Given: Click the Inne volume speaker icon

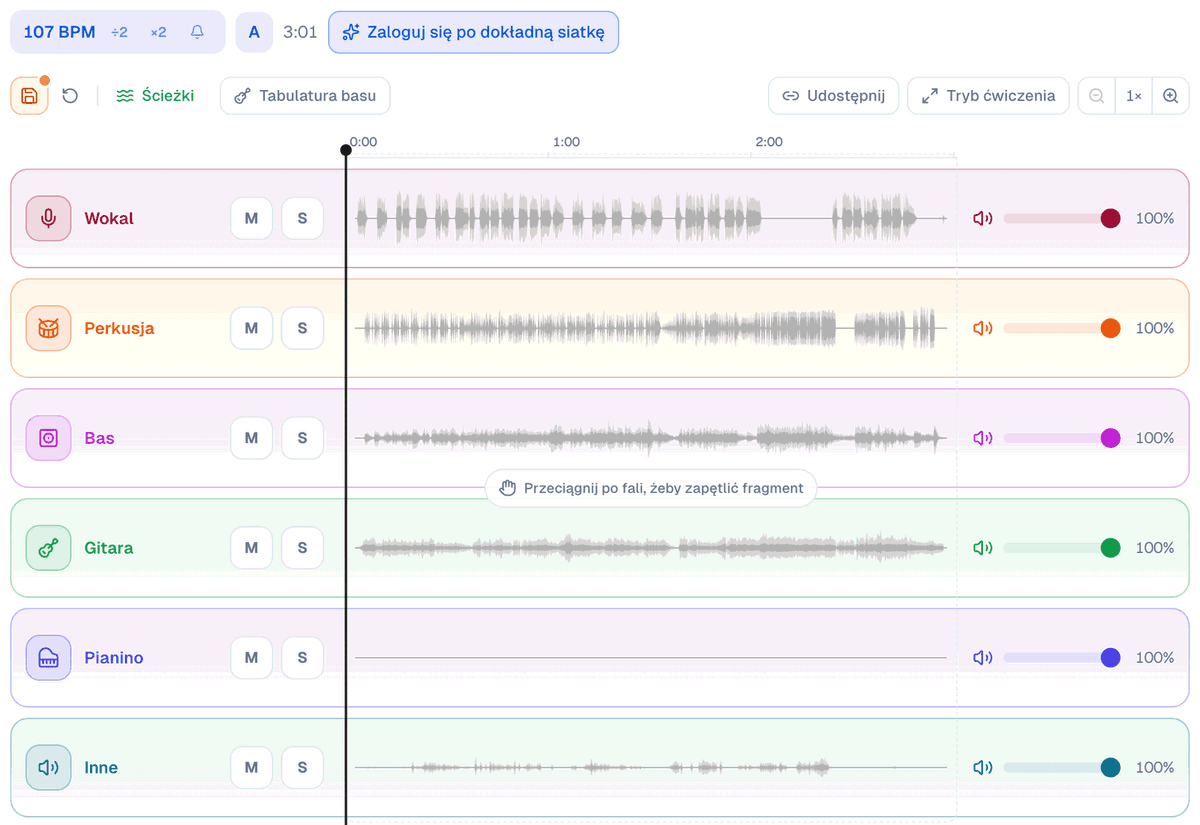Looking at the screenshot, I should click(x=983, y=768).
